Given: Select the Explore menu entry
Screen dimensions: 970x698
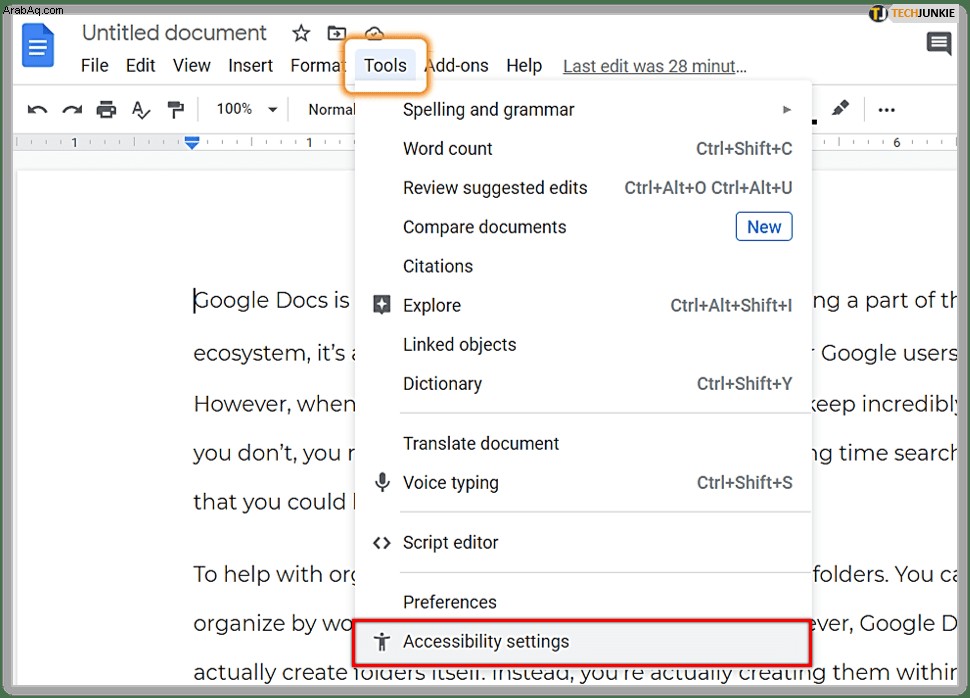Looking at the screenshot, I should 583,305.
